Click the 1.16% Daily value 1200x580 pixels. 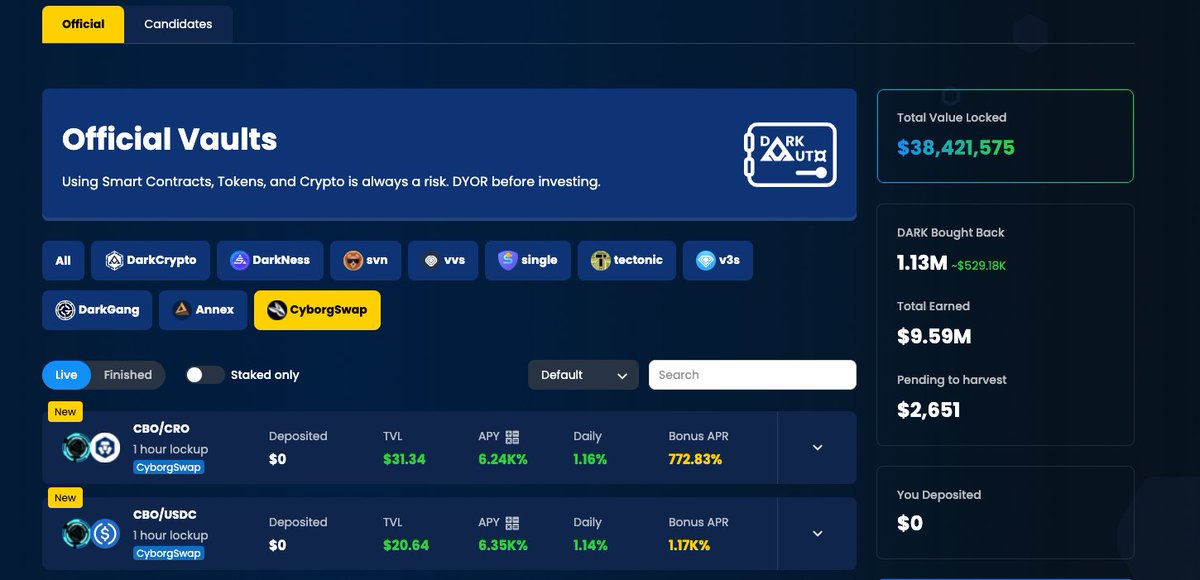point(590,459)
